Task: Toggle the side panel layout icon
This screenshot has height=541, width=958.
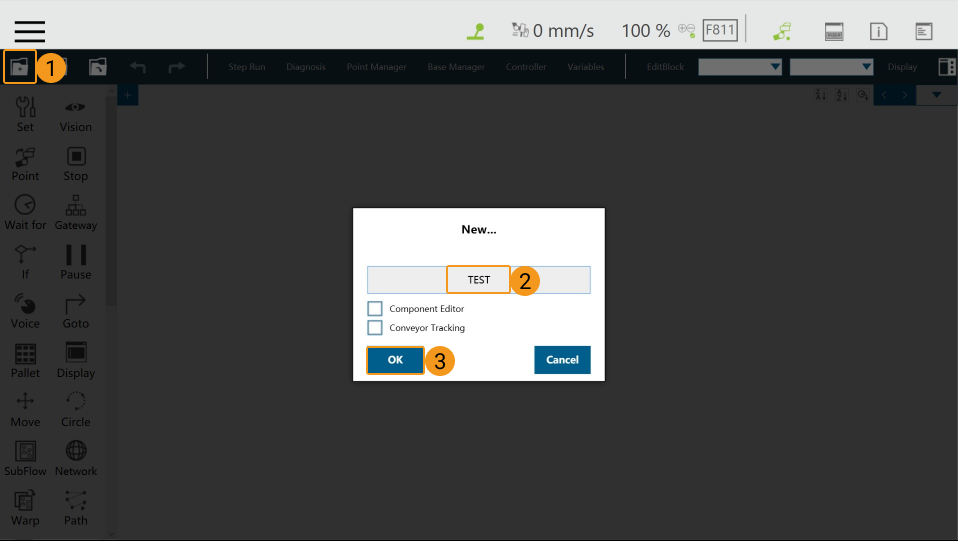Action: point(946,67)
